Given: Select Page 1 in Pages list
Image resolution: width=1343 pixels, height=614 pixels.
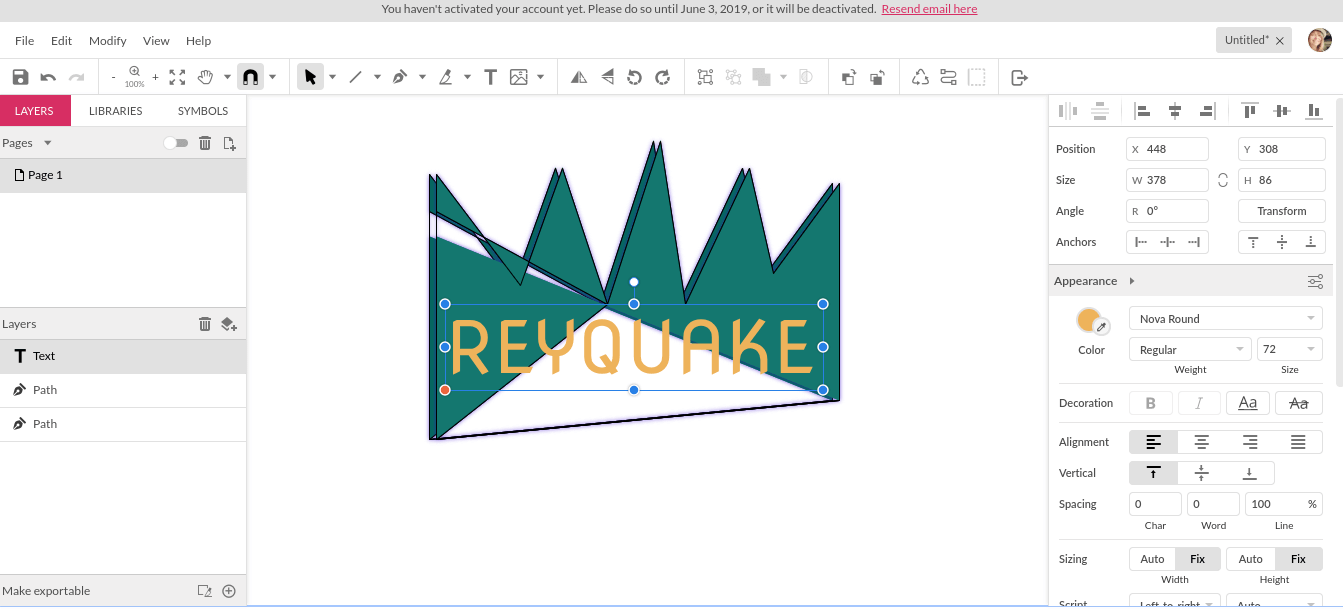Looking at the screenshot, I should (123, 175).
